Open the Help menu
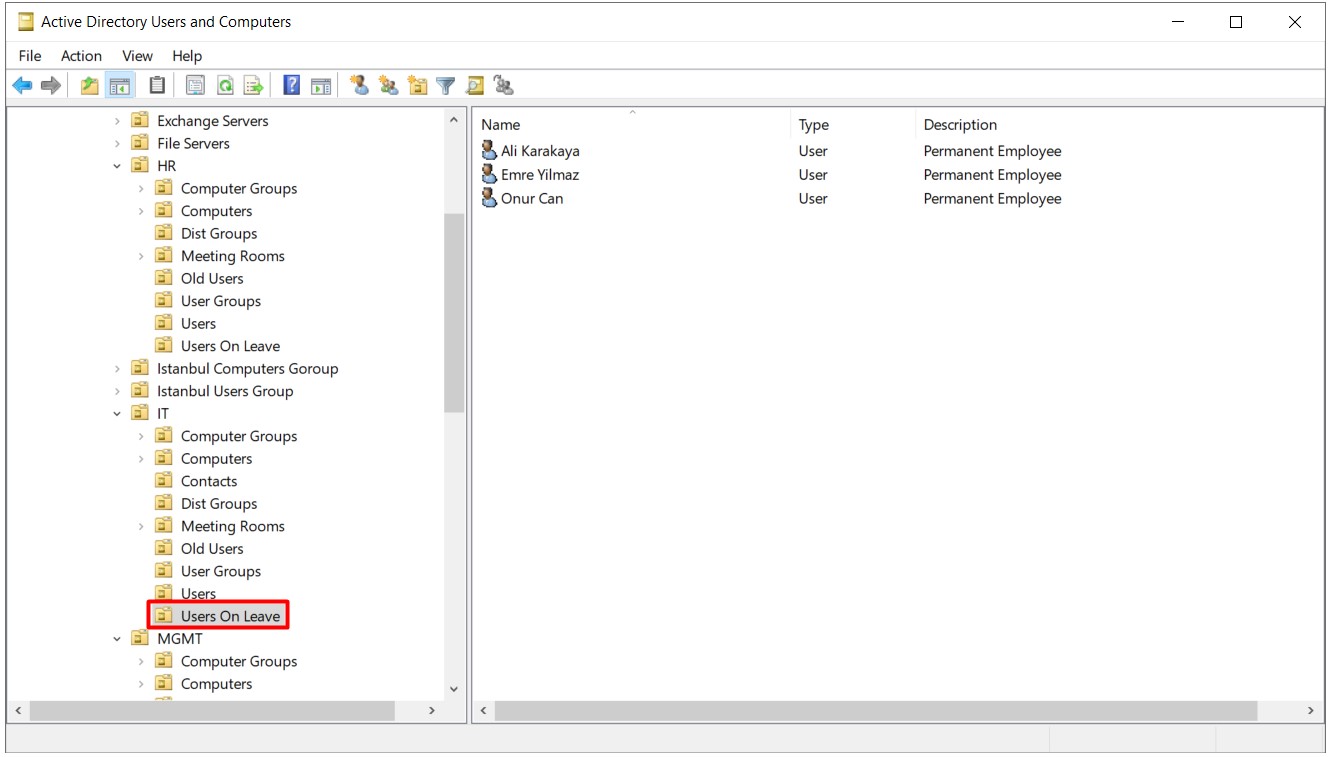Screen dimensions: 1329x757 [187, 56]
